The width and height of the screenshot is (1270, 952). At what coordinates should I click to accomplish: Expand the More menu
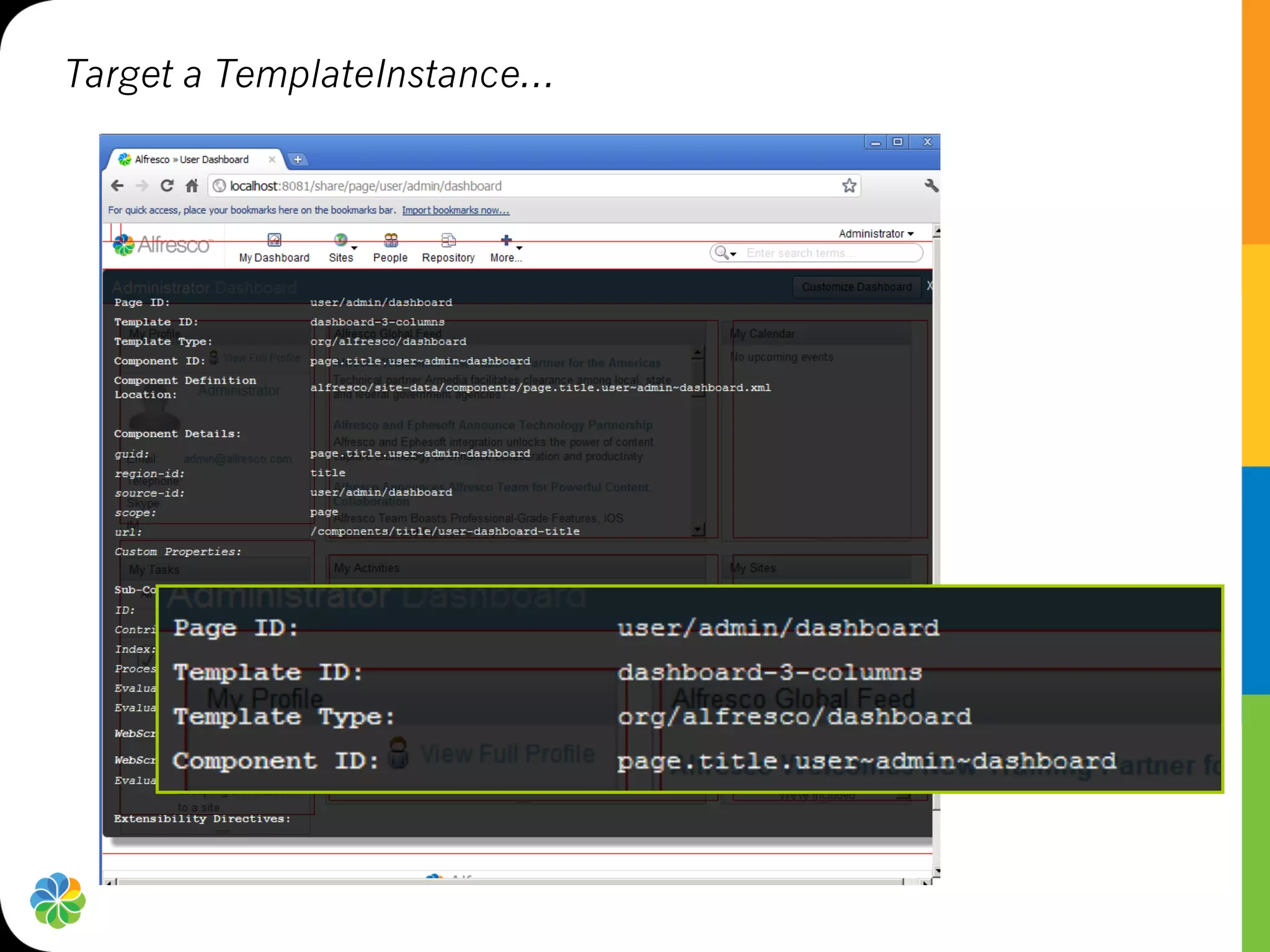[x=506, y=249]
